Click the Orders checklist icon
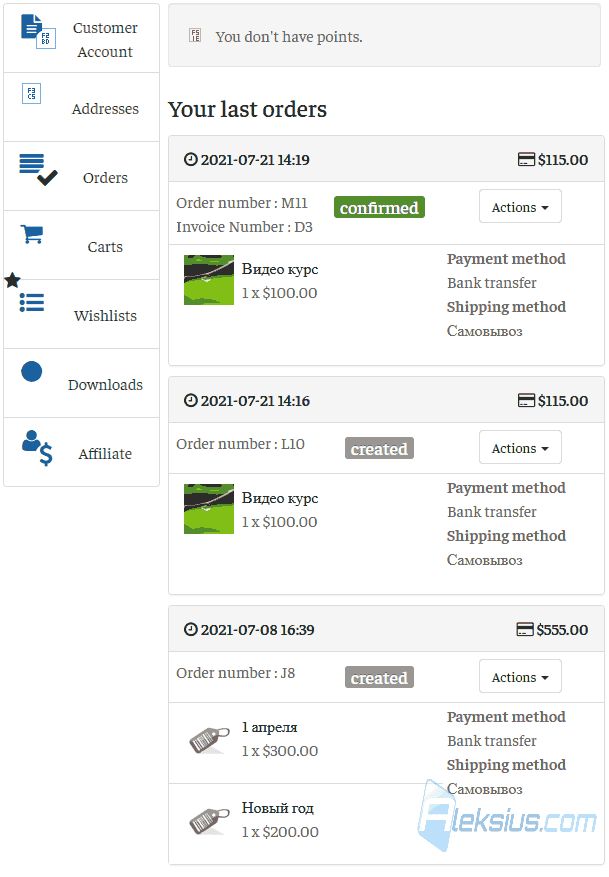This screenshot has height=877, width=609. click(x=38, y=169)
